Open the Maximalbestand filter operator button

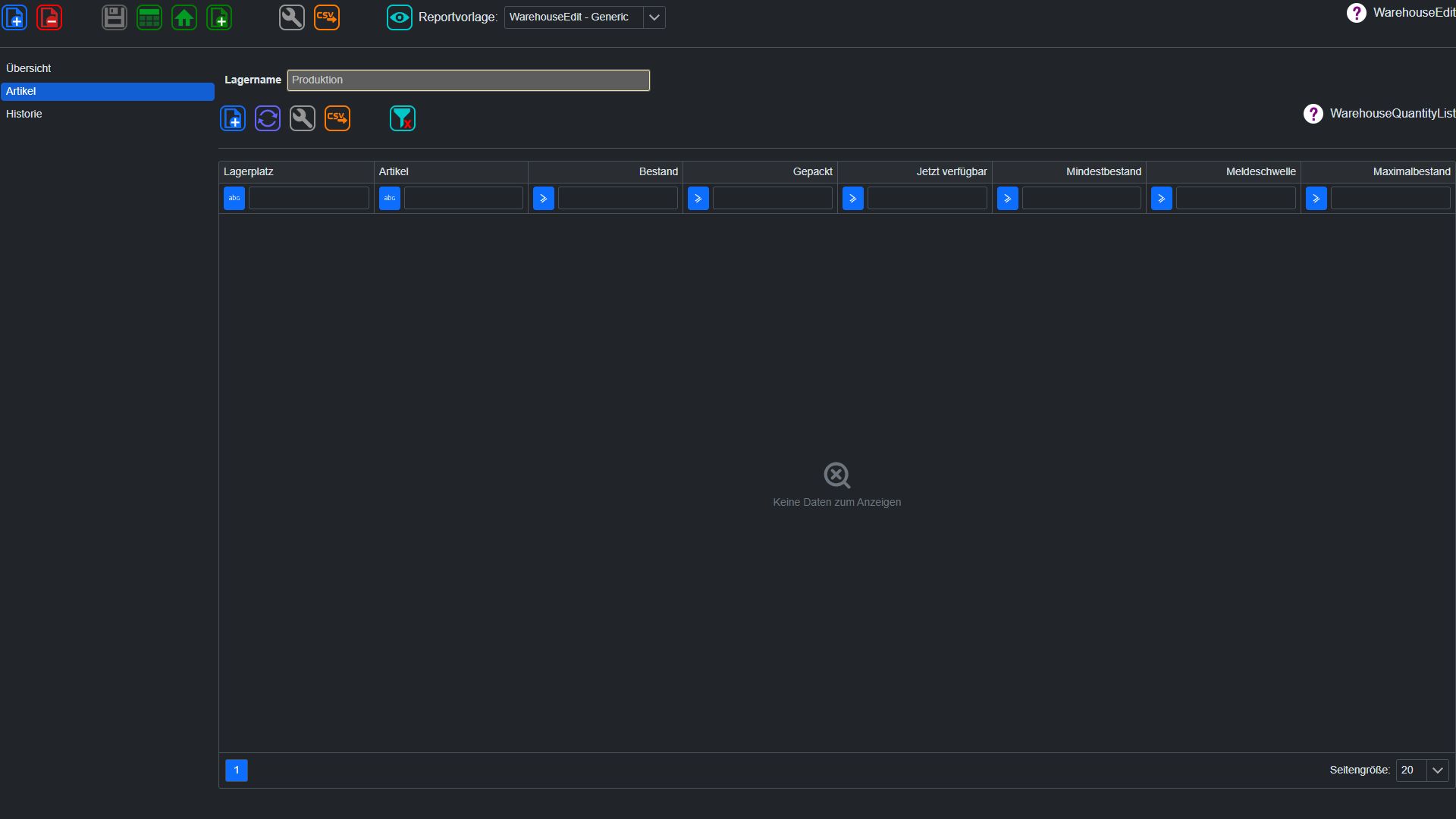click(x=1316, y=198)
